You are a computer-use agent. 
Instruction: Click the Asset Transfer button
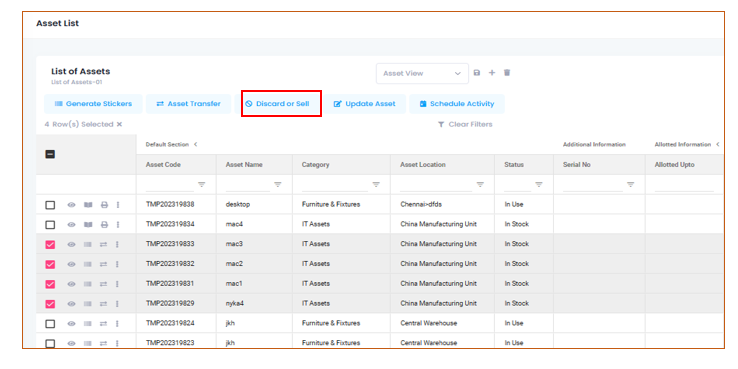pos(188,104)
